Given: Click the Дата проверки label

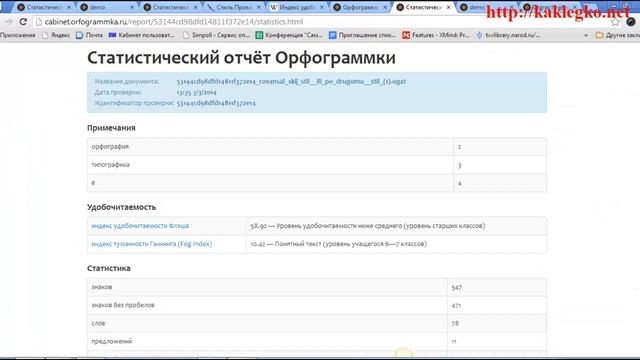Looking at the screenshot, I should (x=118, y=92).
